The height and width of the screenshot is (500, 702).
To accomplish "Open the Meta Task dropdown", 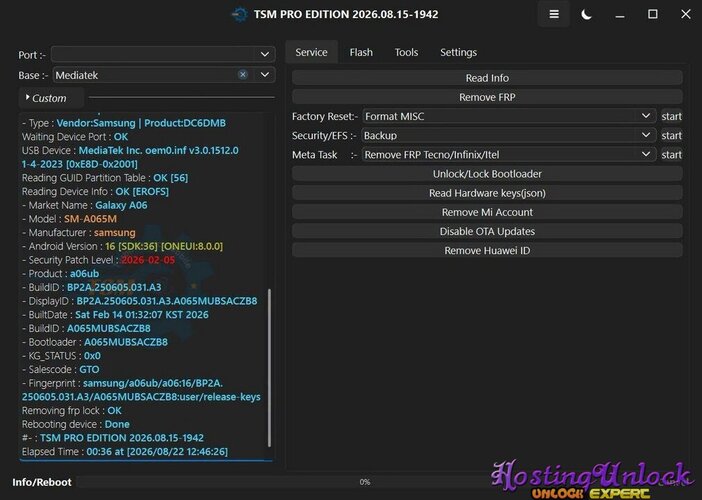I will [x=509, y=154].
